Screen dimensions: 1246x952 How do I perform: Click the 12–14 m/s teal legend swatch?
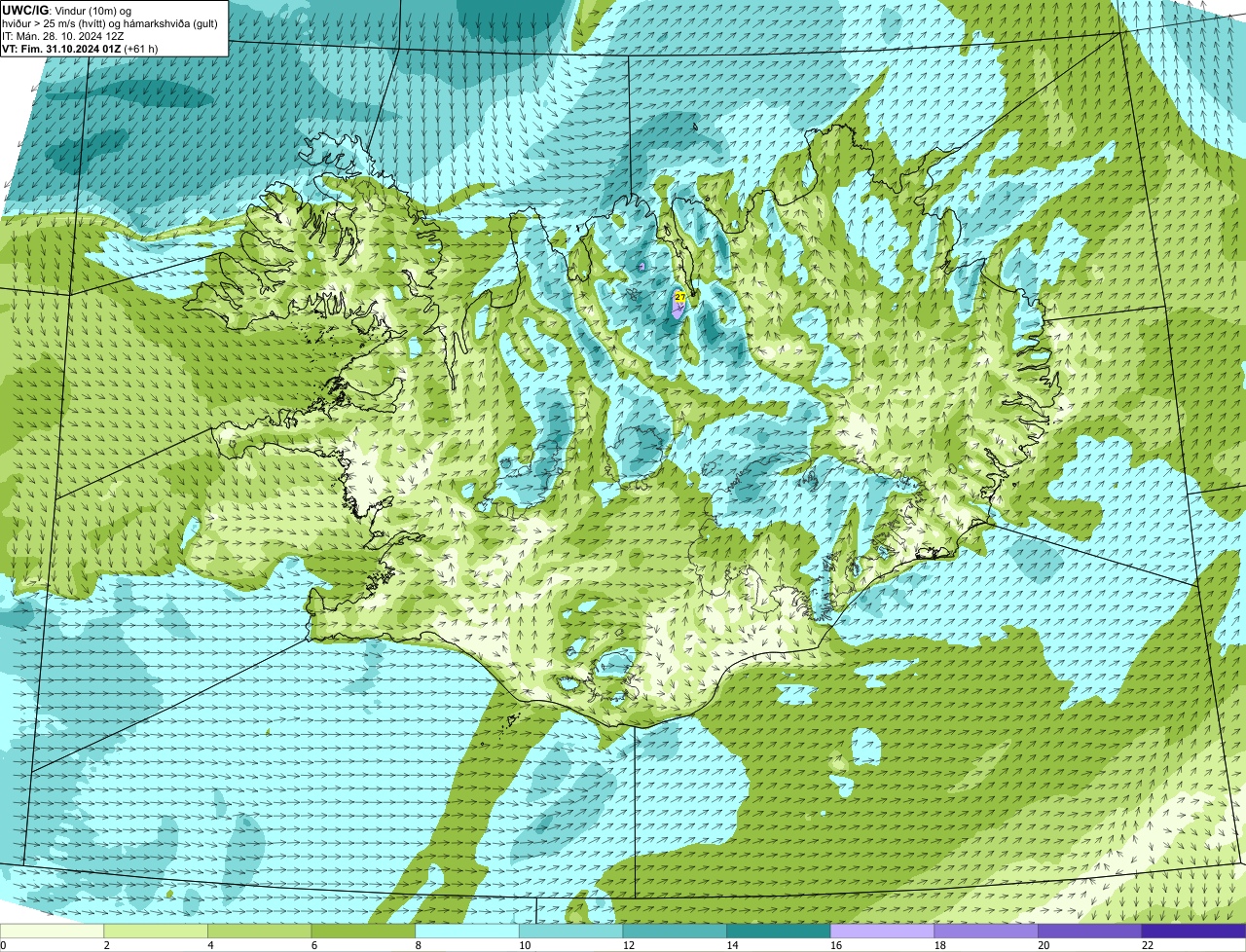pos(675,931)
